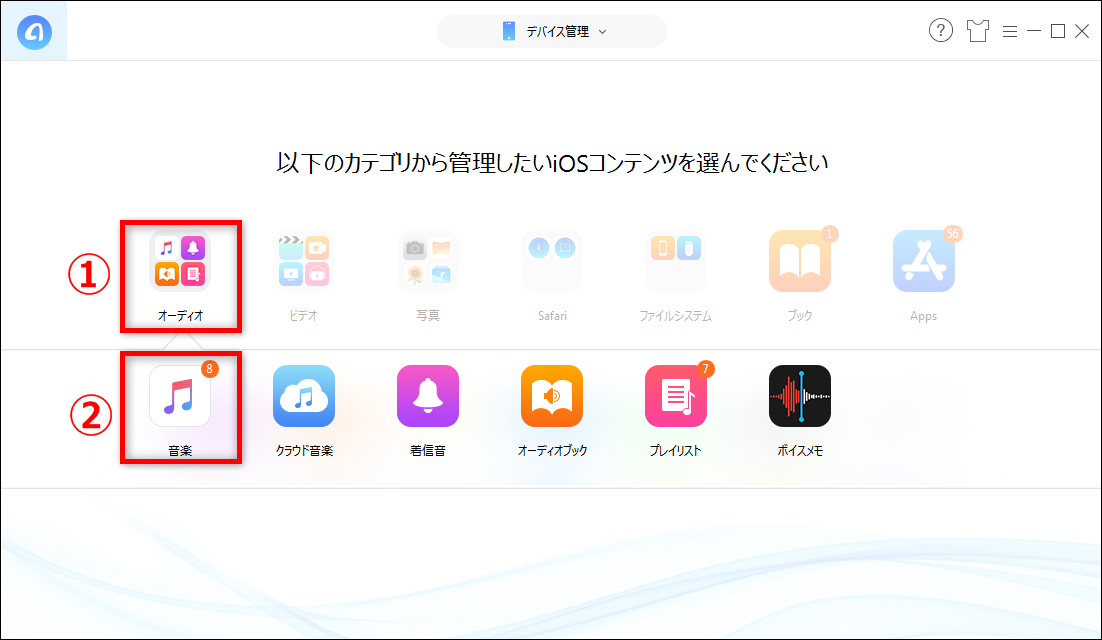
Task: Select the ボイスメモ (Voice Memo) icon
Action: pos(799,396)
